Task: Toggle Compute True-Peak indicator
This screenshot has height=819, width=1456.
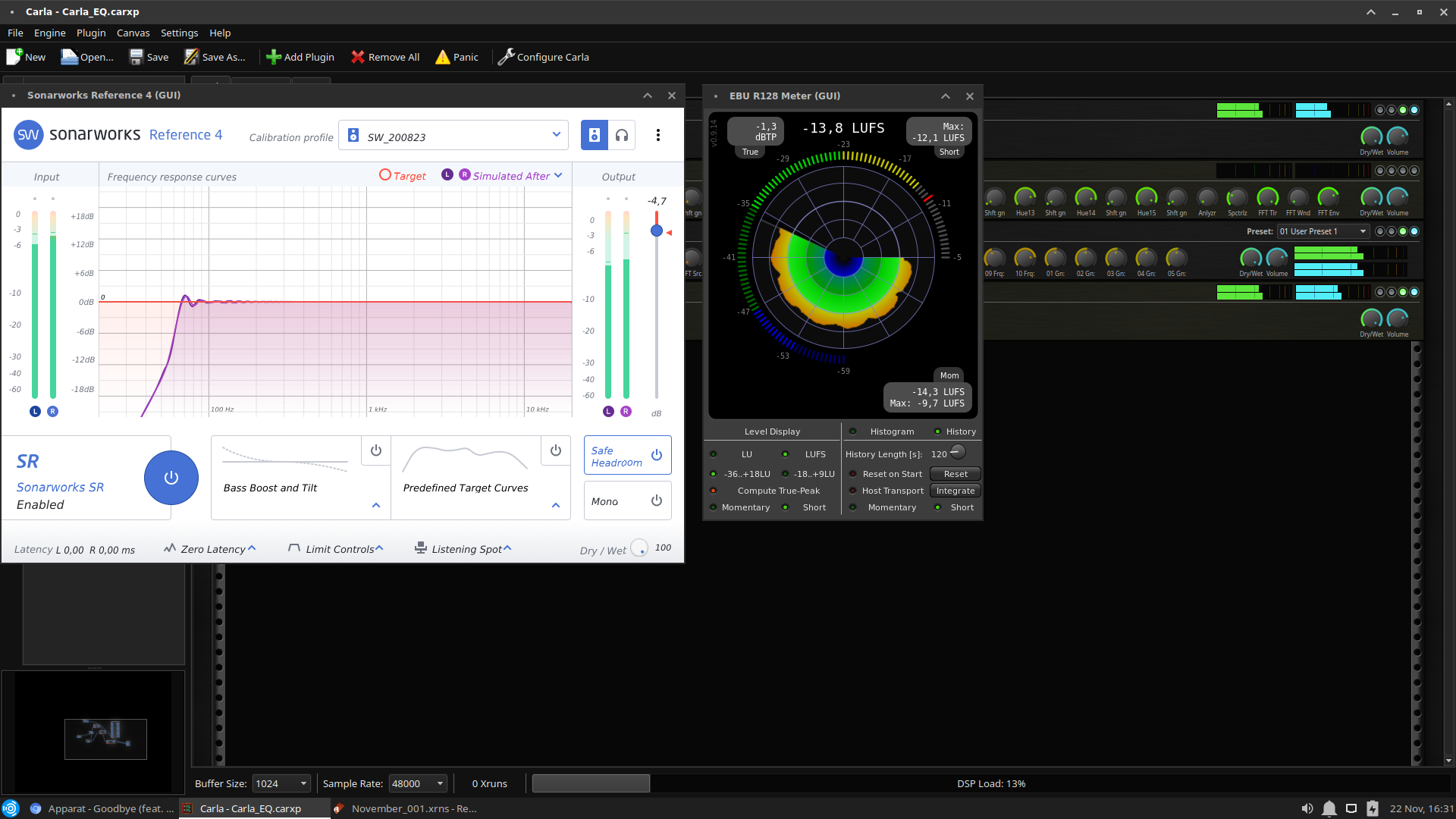Action: [713, 491]
